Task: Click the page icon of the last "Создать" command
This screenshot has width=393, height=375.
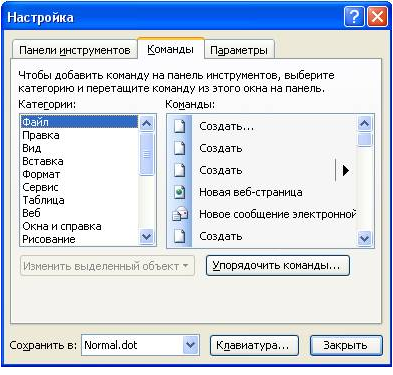Action: coord(180,236)
